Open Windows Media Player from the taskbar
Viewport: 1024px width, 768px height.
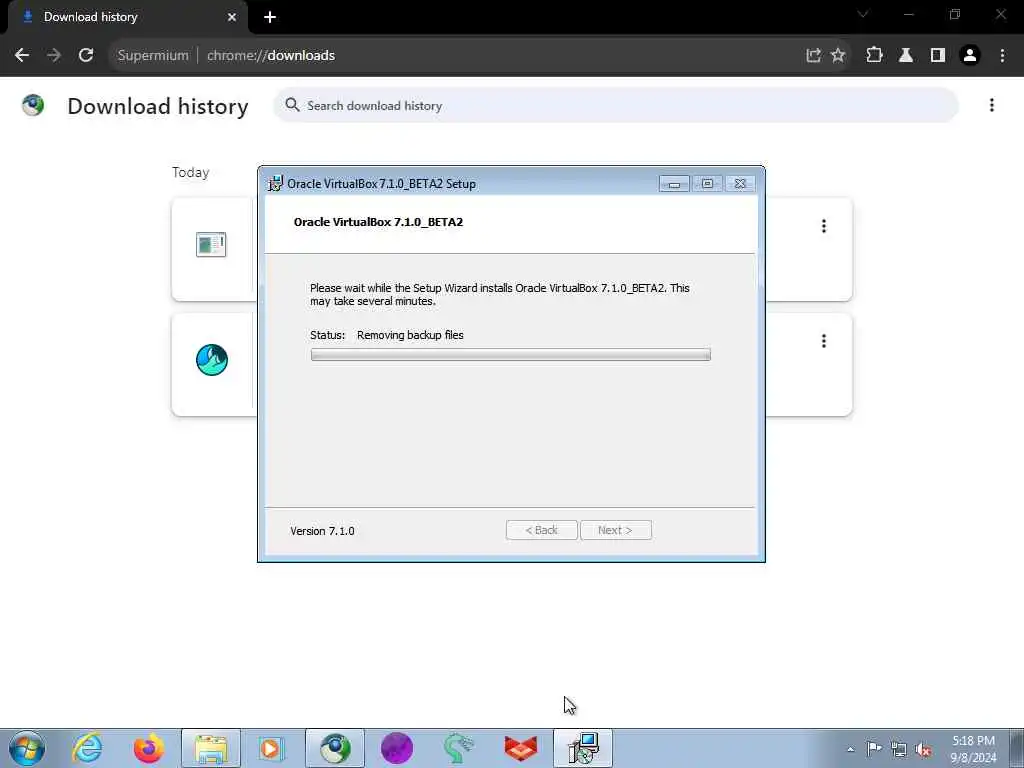[x=270, y=748]
